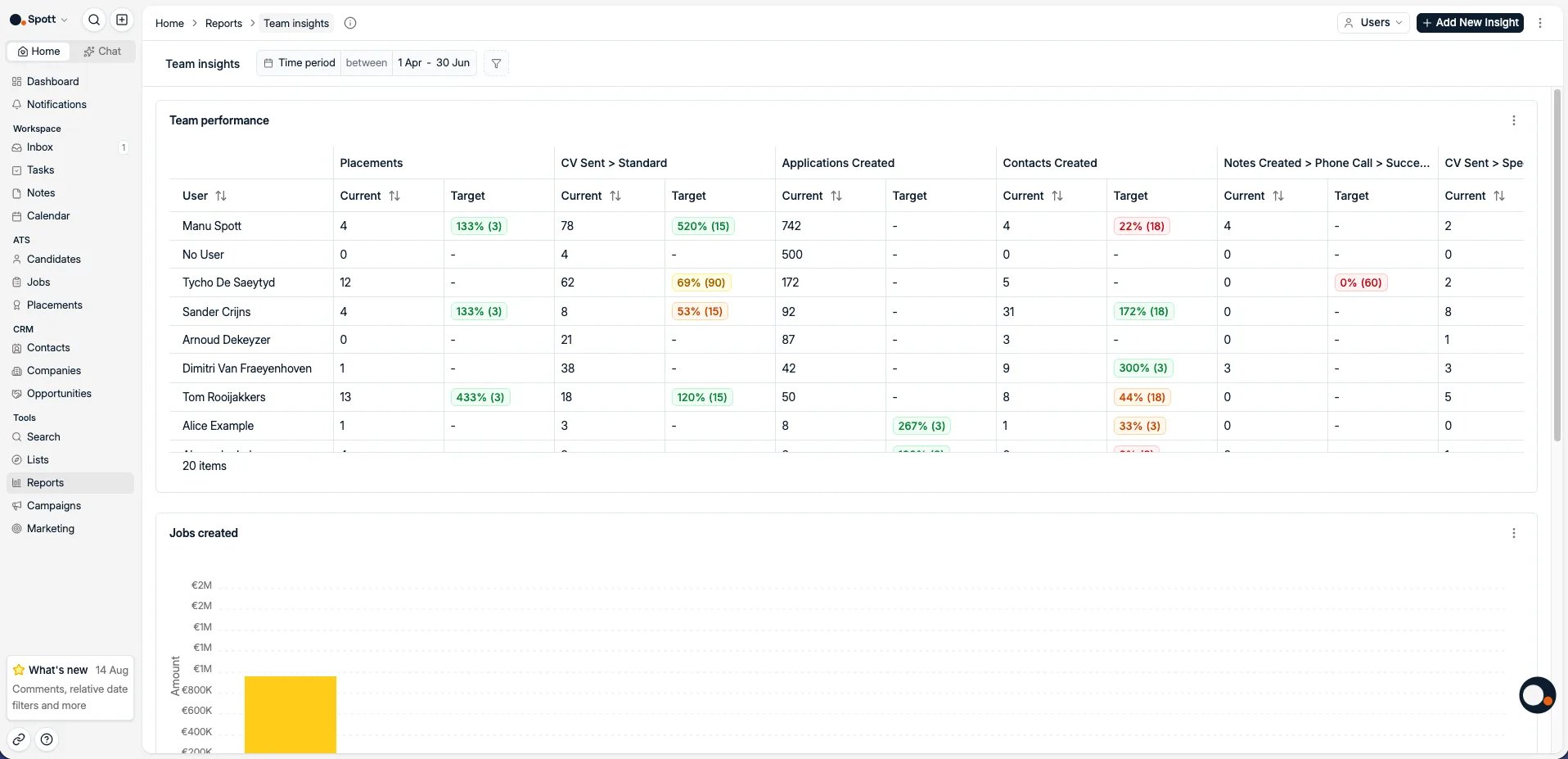Sort Applications Created Current column
This screenshot has height=759, width=1568.
tap(836, 196)
